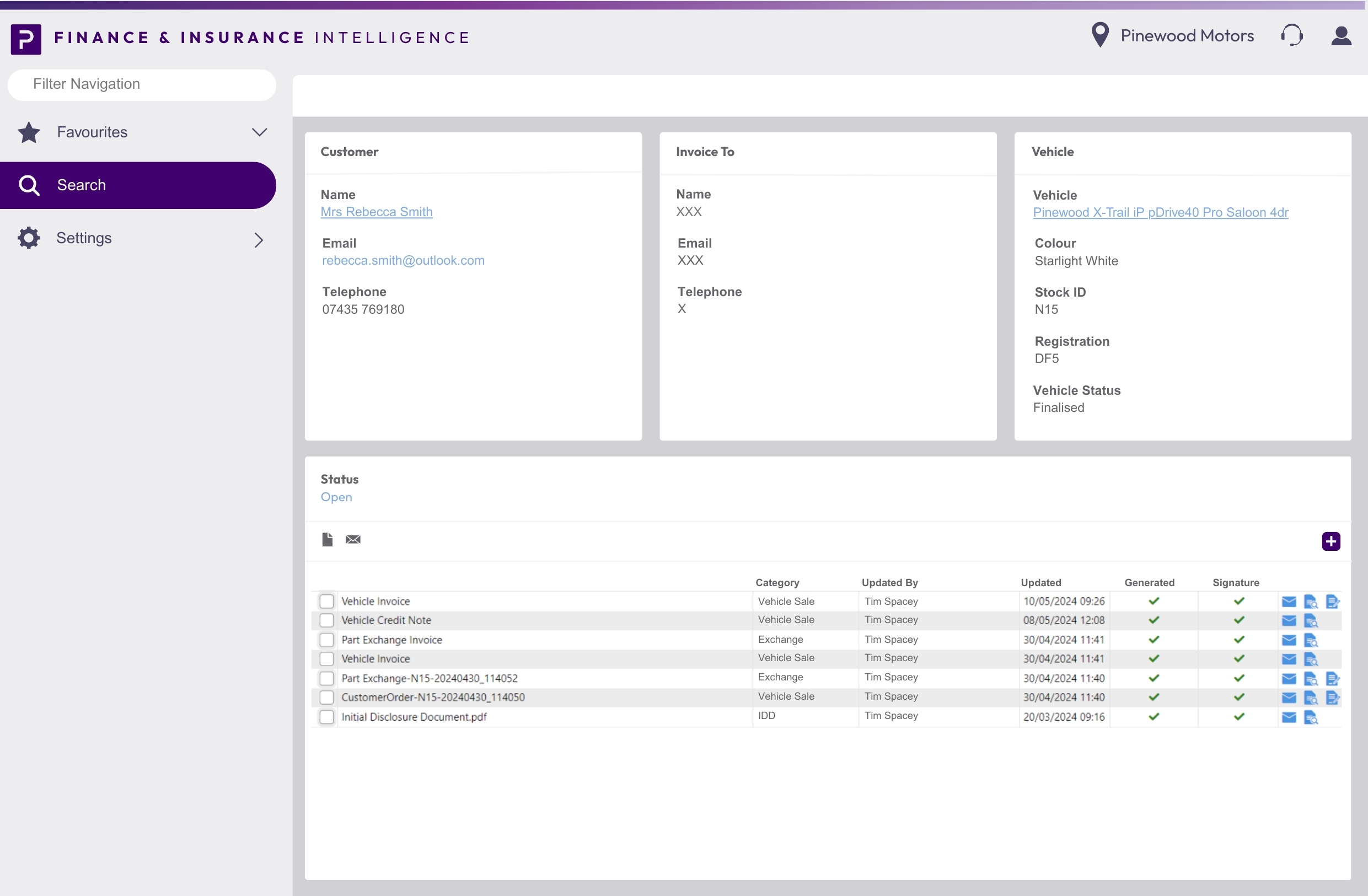The height and width of the screenshot is (896, 1368).
Task: Open the Pinewood Motors location selector
Action: click(1173, 36)
